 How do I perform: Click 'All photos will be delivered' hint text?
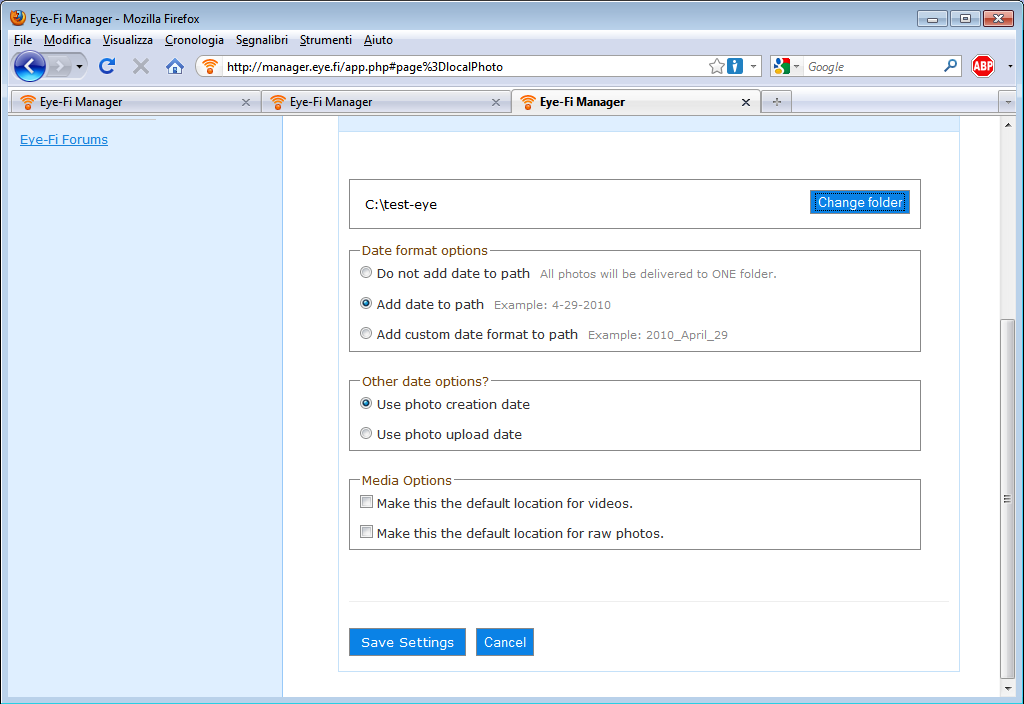click(658, 274)
